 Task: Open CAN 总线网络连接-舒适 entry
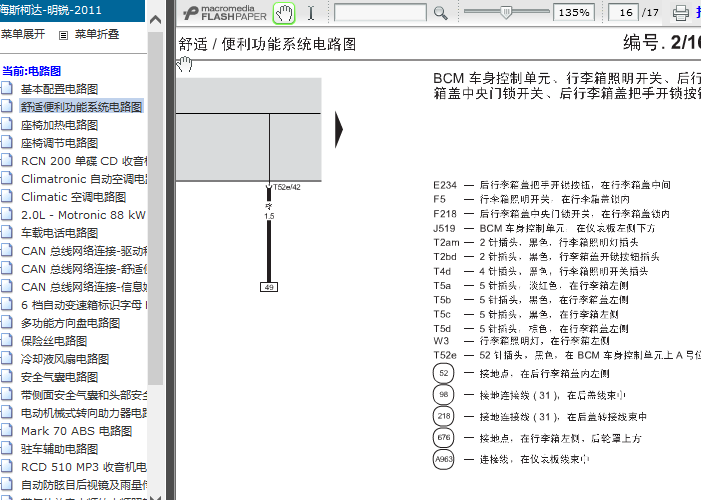(84, 269)
